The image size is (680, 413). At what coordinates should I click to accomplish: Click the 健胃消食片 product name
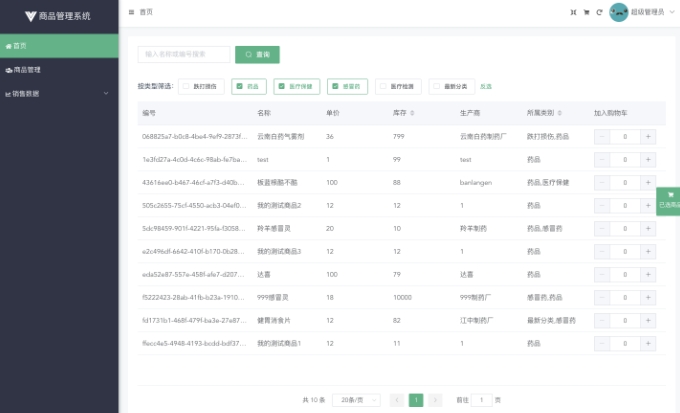coord(274,321)
